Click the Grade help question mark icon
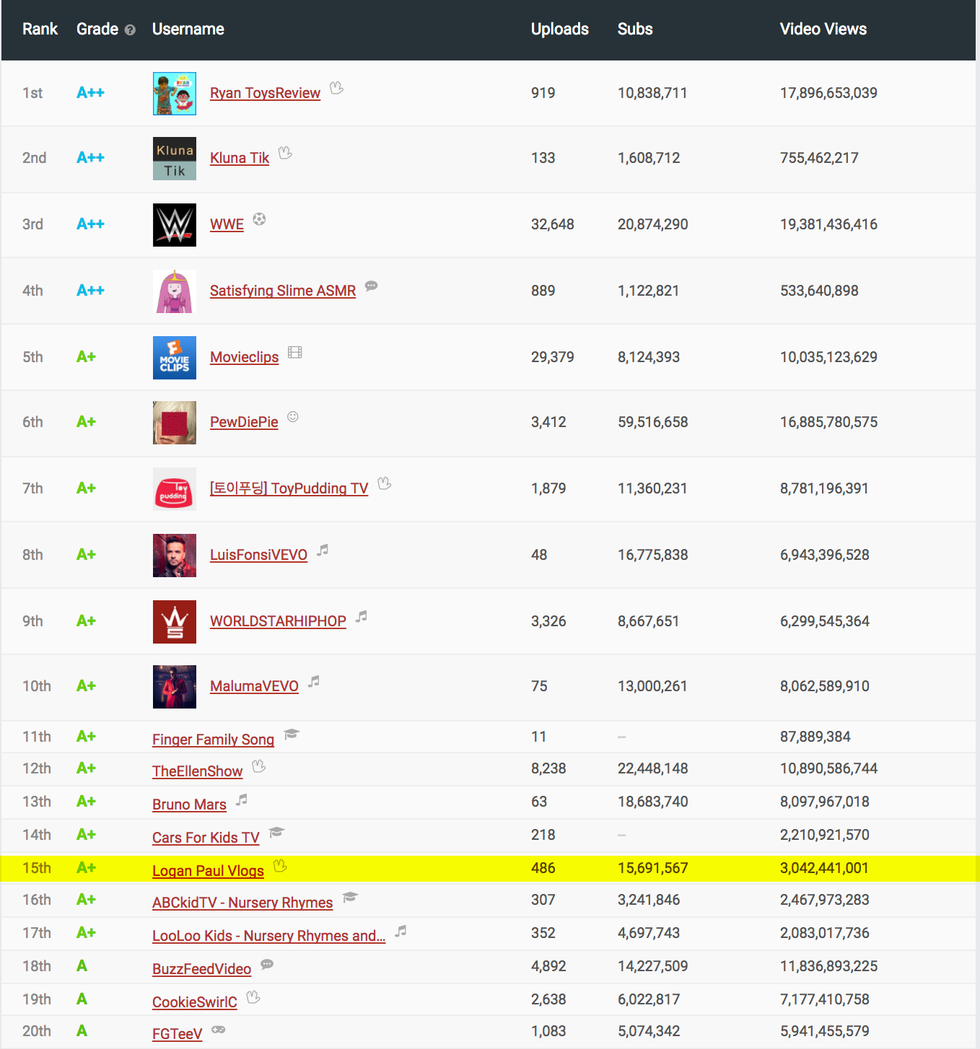This screenshot has width=980, height=1049. (x=130, y=30)
